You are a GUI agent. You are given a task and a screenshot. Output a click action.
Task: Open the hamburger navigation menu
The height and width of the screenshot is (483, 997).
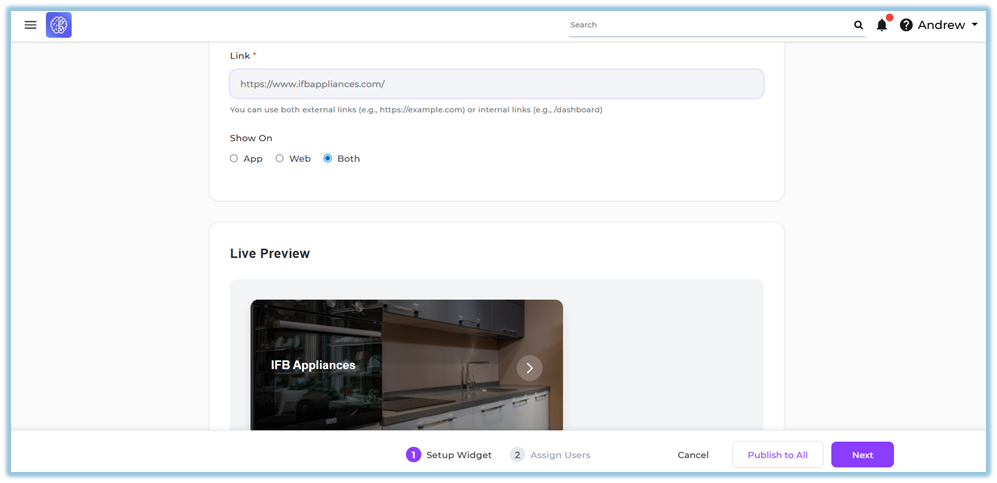click(x=30, y=25)
